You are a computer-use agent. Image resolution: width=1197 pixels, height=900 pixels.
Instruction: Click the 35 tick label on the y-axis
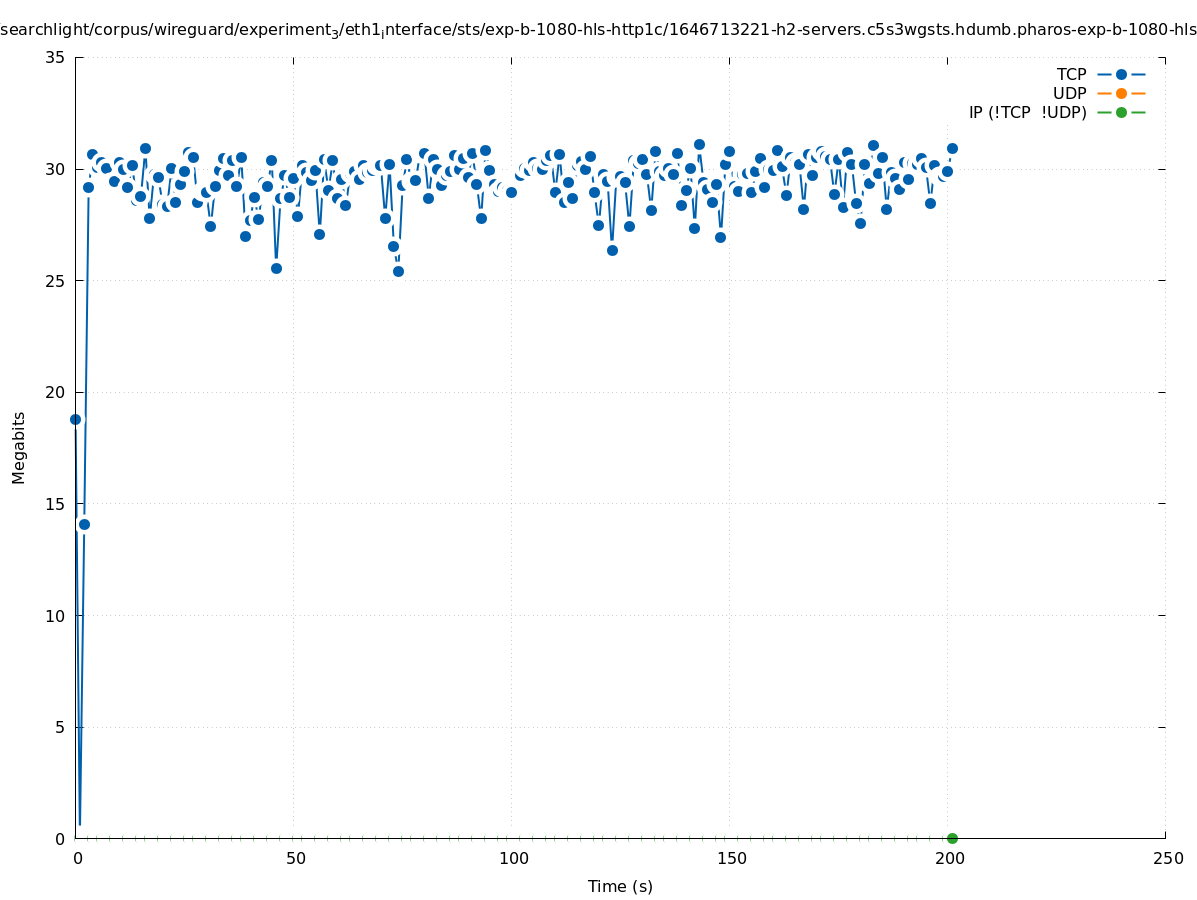click(56, 57)
